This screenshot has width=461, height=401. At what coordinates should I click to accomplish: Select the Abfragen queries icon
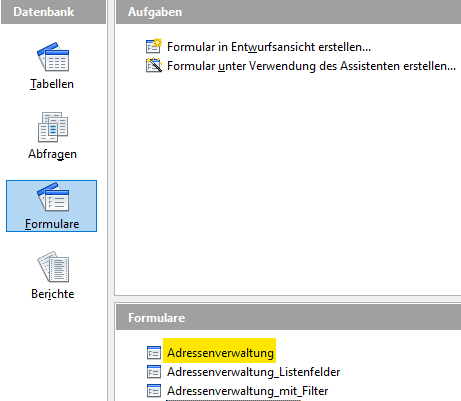(x=53, y=127)
